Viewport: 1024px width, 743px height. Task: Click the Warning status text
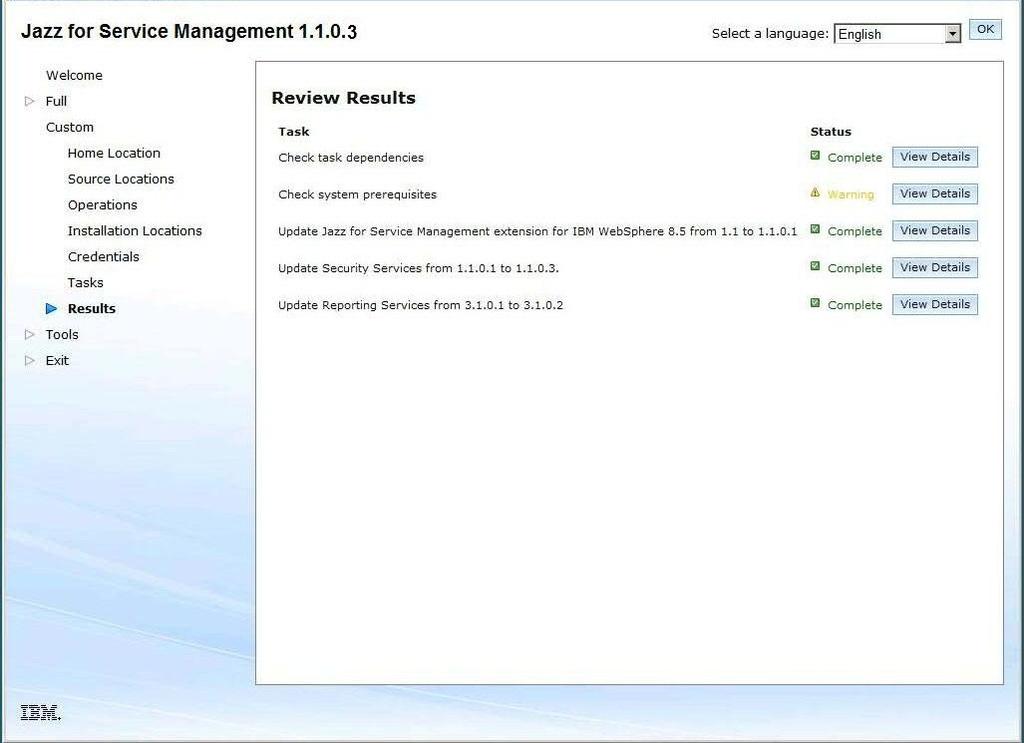(x=850, y=195)
